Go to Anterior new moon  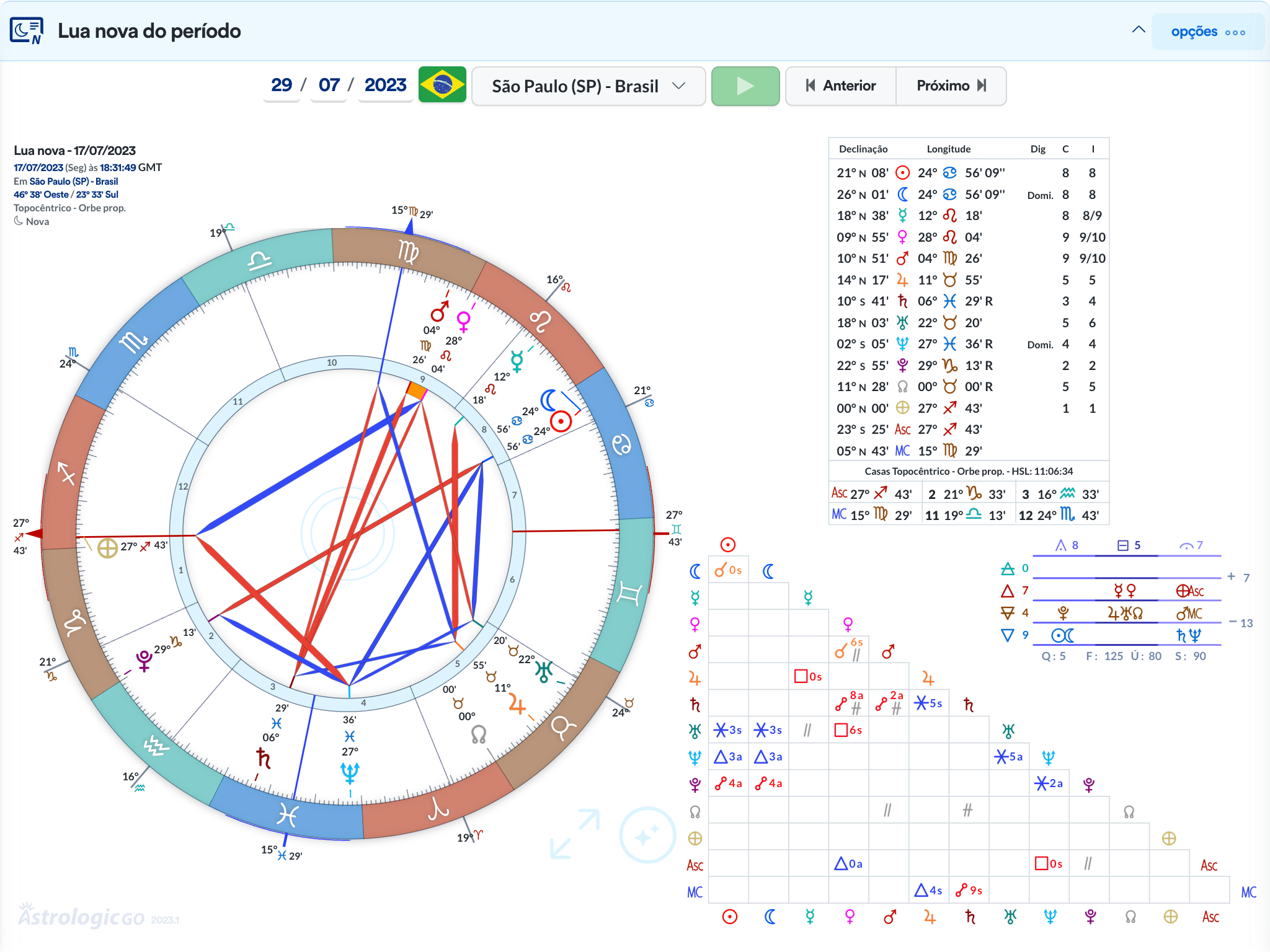[x=841, y=86]
